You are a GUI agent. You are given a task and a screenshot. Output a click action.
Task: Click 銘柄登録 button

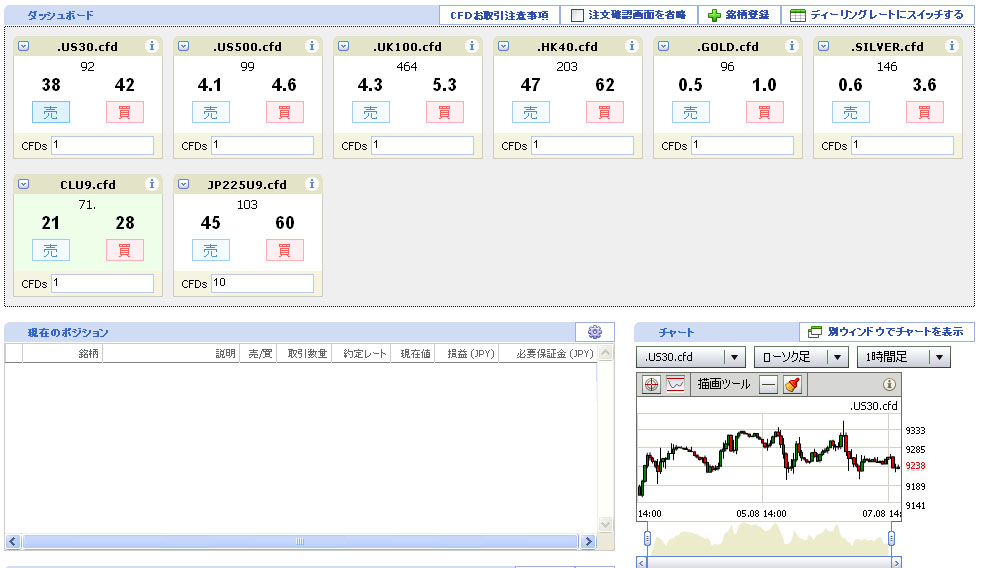[x=739, y=15]
